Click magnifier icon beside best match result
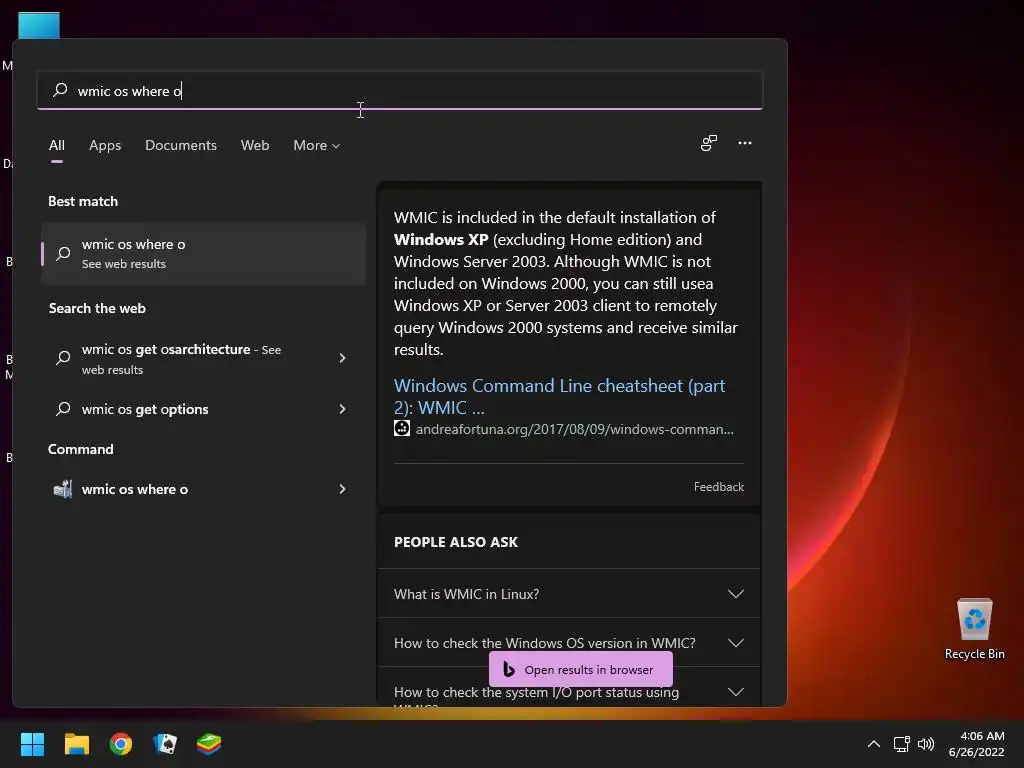The height and width of the screenshot is (768, 1024). click(x=63, y=253)
